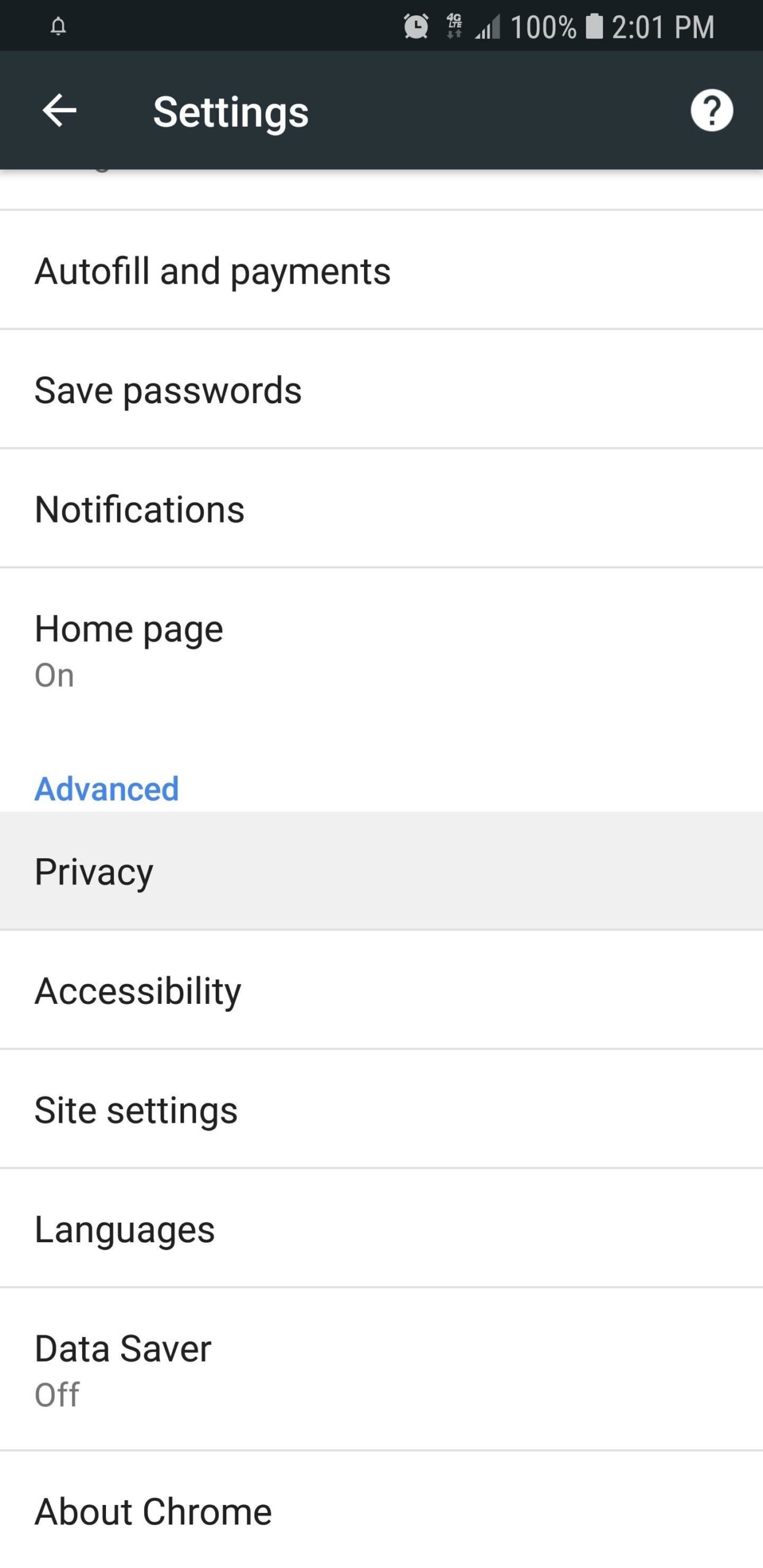Tap the battery icon in status bar
This screenshot has width=763, height=1568.
(x=592, y=26)
